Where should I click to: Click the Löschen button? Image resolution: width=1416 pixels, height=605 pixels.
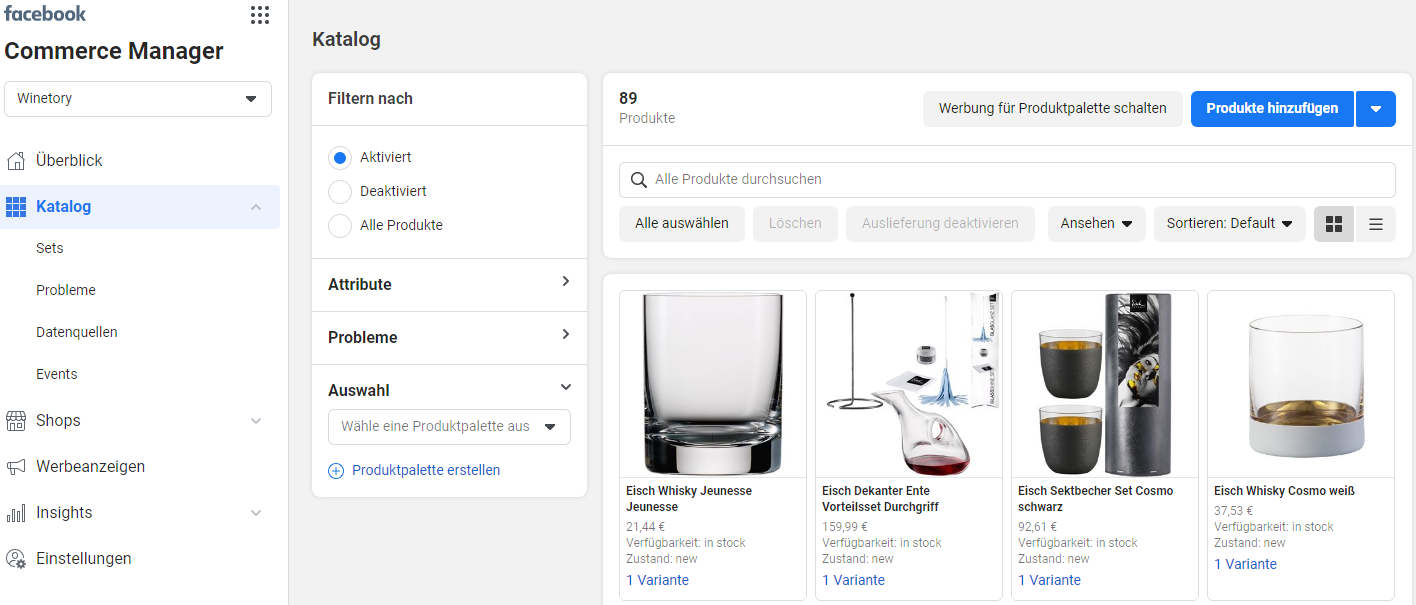point(795,224)
